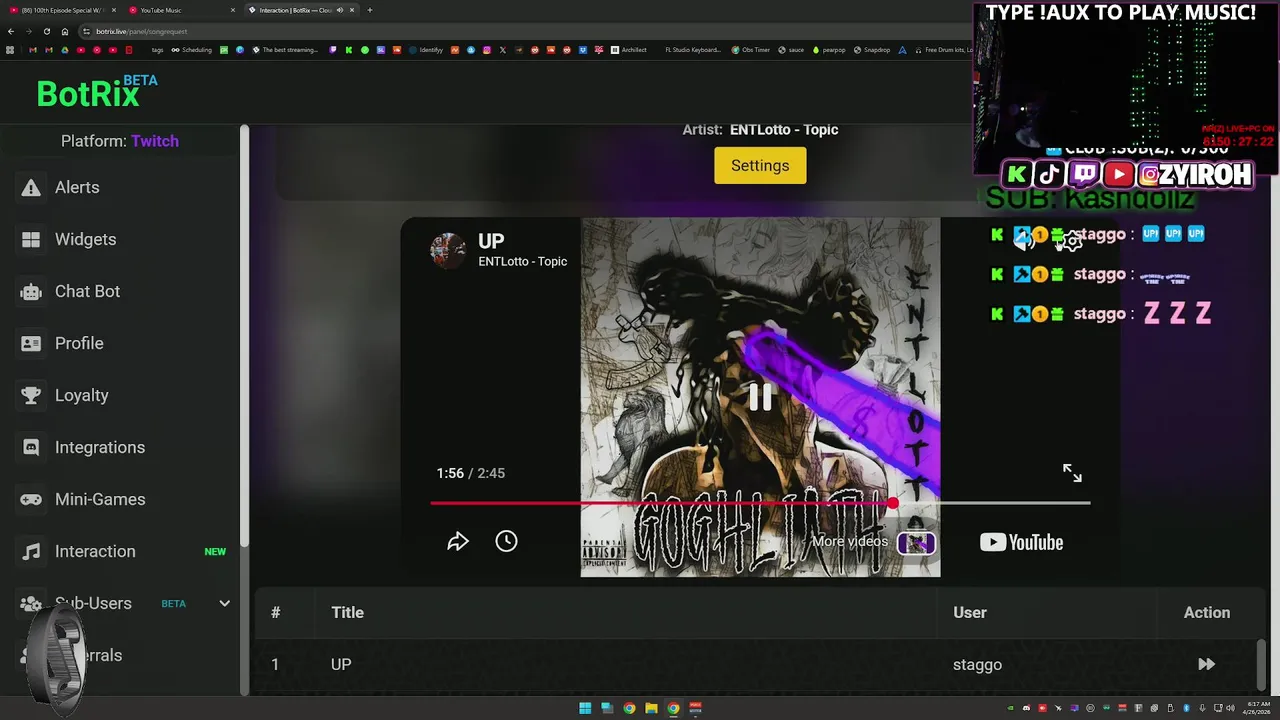The height and width of the screenshot is (720, 1280).
Task: Open the Alerts section icon
Action: [x=31, y=187]
